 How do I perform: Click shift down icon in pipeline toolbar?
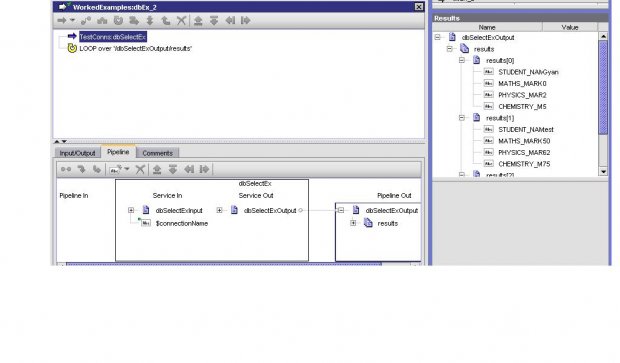pyautogui.click(x=173, y=169)
